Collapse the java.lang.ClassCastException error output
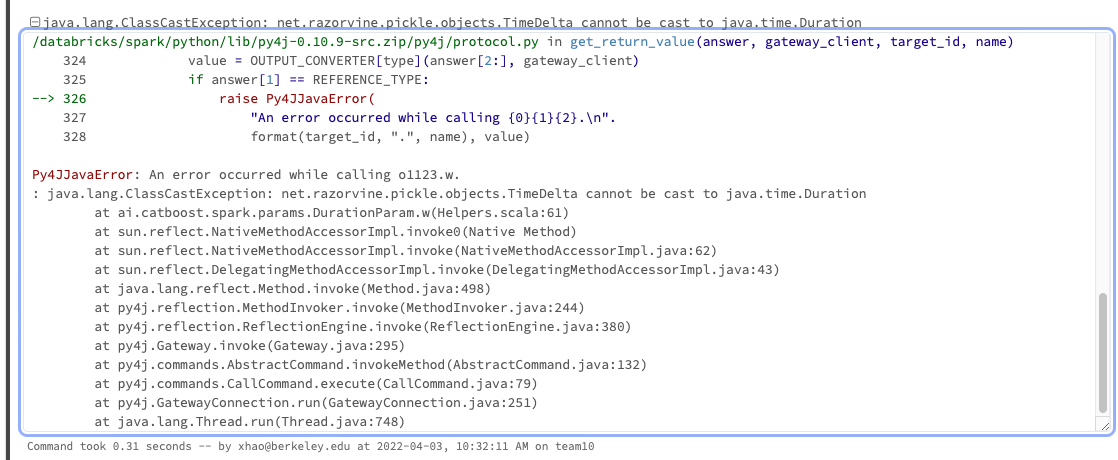 [x=36, y=23]
